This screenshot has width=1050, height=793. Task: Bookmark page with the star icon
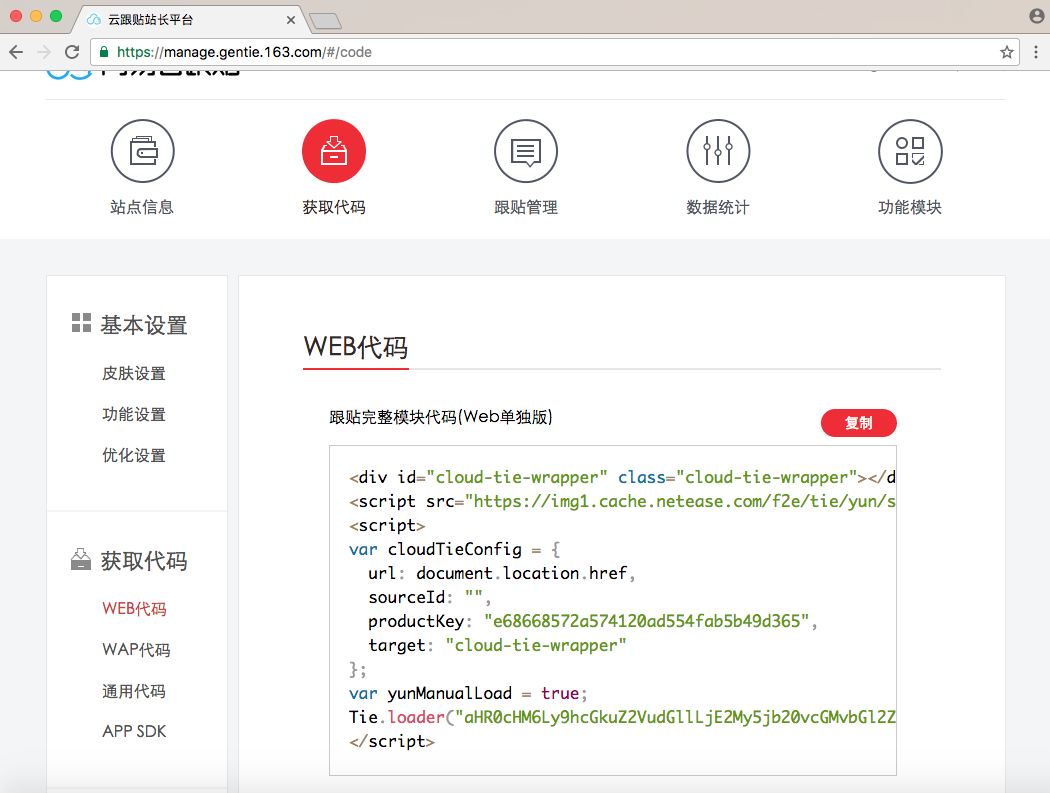click(x=1006, y=52)
